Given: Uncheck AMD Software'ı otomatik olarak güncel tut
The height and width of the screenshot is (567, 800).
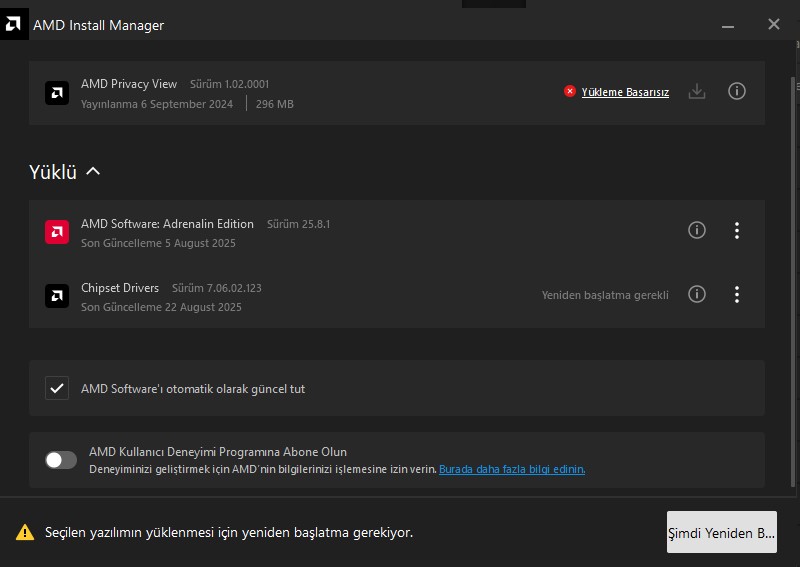Looking at the screenshot, I should pyautogui.click(x=57, y=388).
